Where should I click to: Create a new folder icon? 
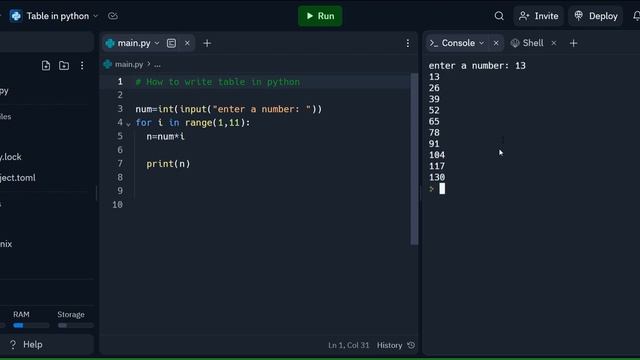(64, 65)
